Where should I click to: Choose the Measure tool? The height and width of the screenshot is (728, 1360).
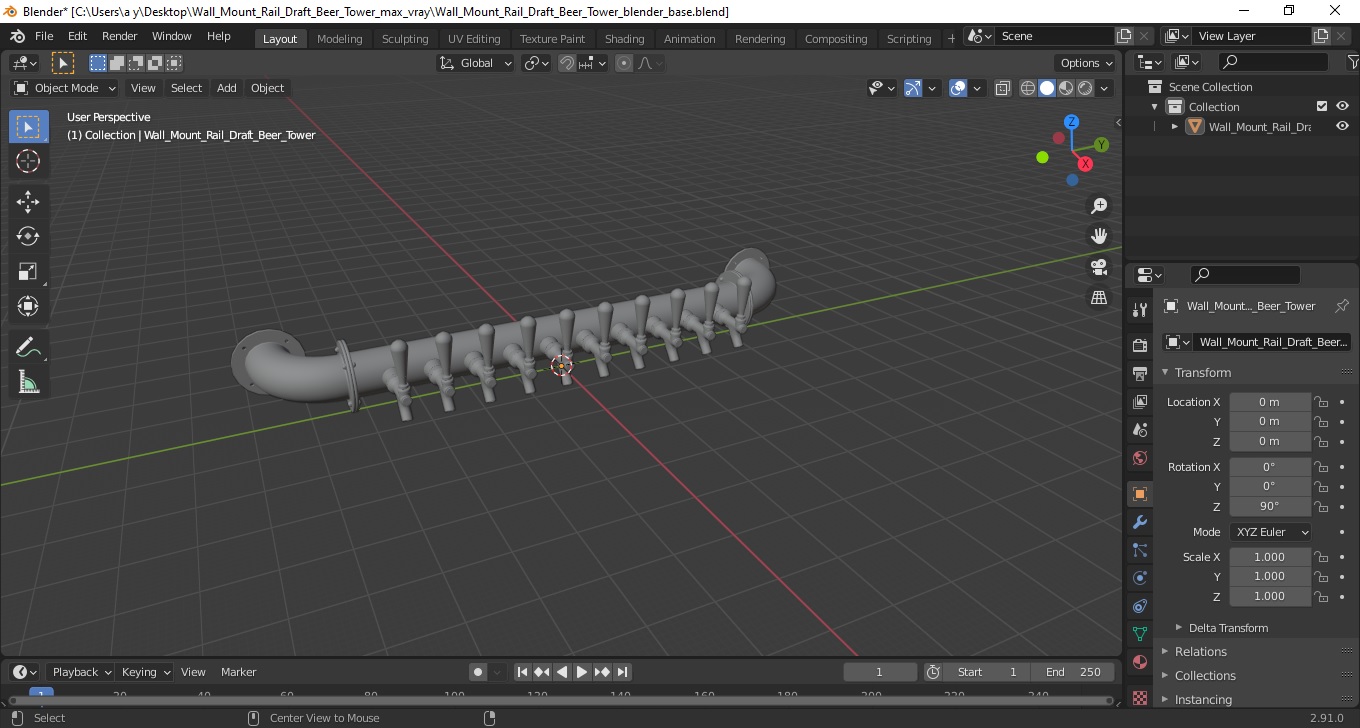(x=28, y=382)
